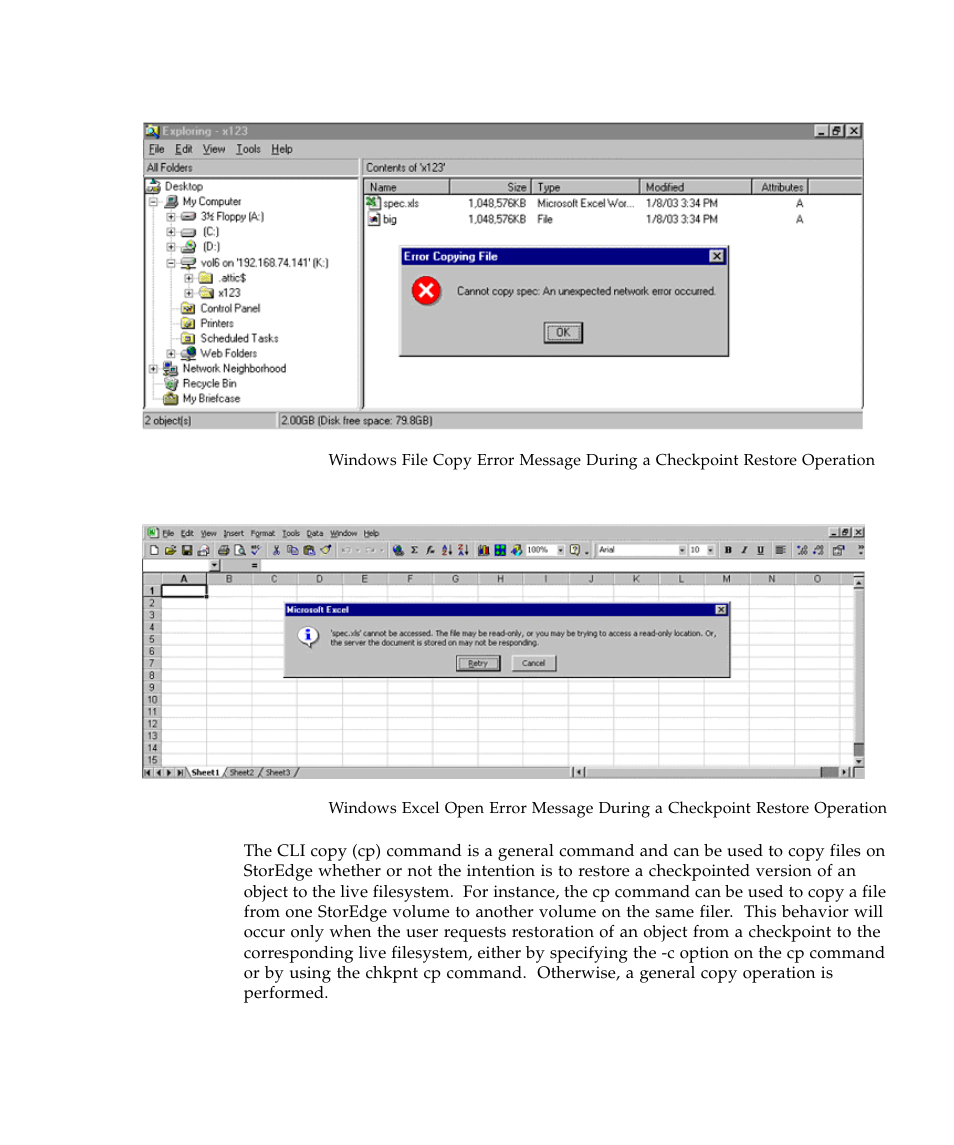Click the New workbook icon in Excel toolbar
954x1145 pixels.
click(x=154, y=551)
